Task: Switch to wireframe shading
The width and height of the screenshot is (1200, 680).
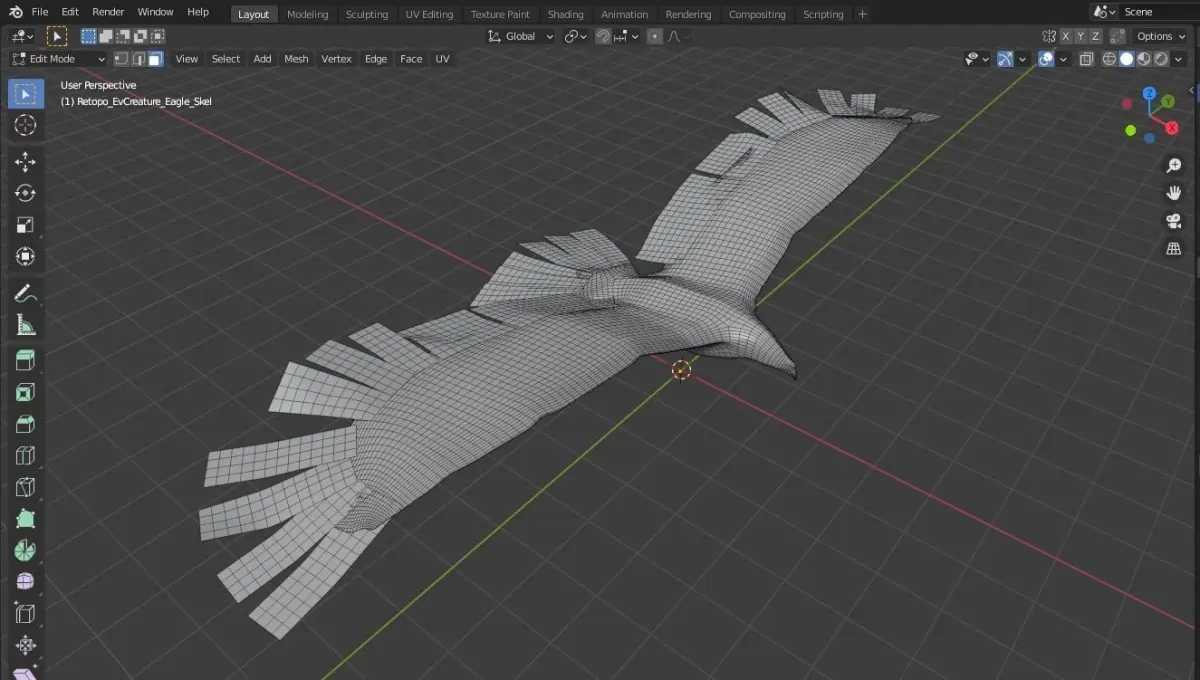Action: [1110, 59]
